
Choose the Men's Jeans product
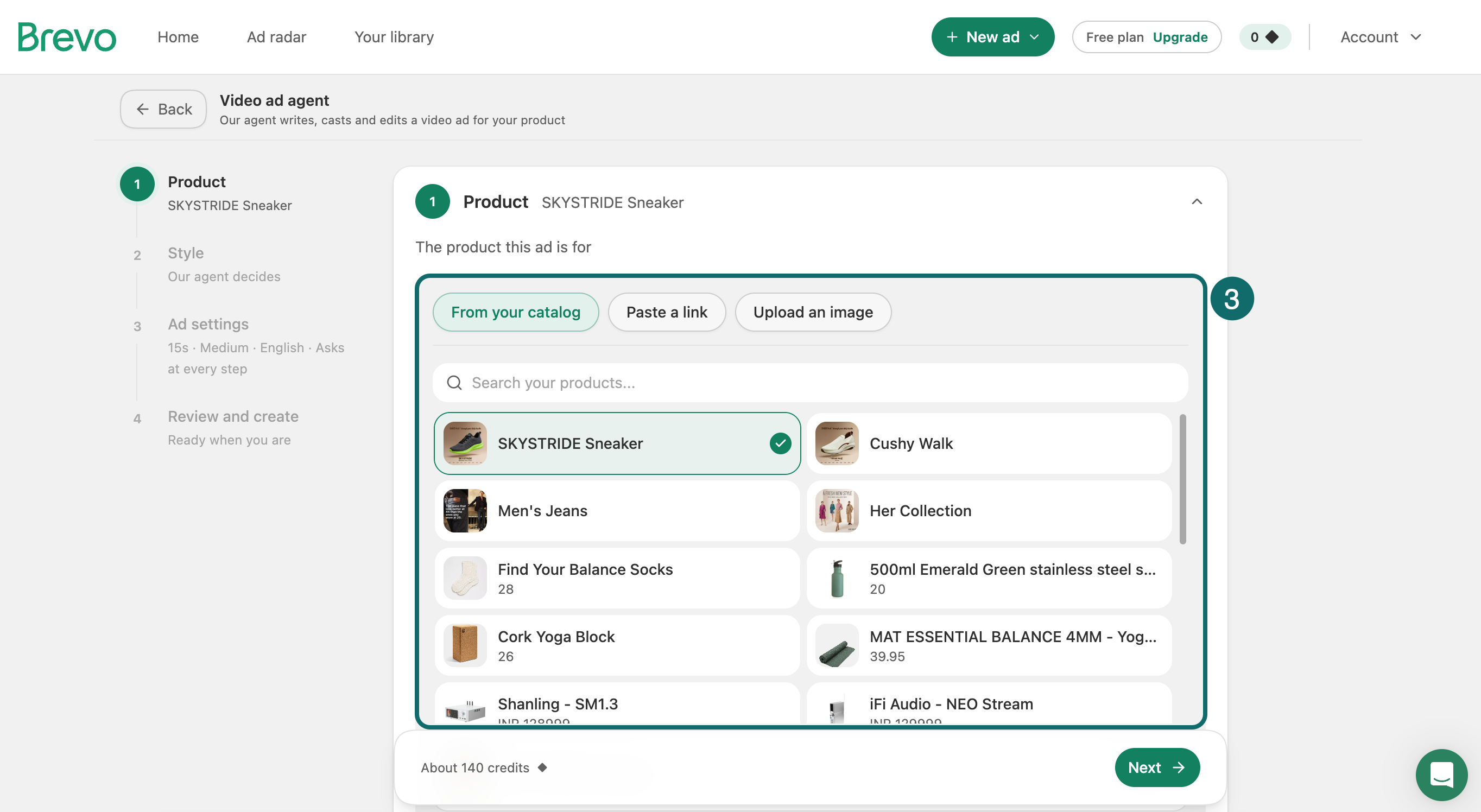(617, 510)
